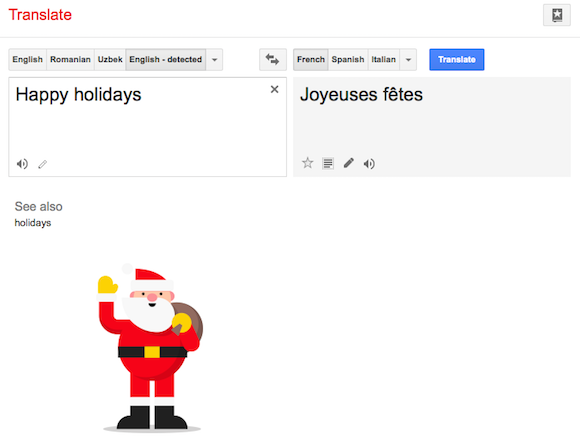Select all translated text icon
Image resolution: width=580 pixels, height=437 pixels.
(x=328, y=163)
